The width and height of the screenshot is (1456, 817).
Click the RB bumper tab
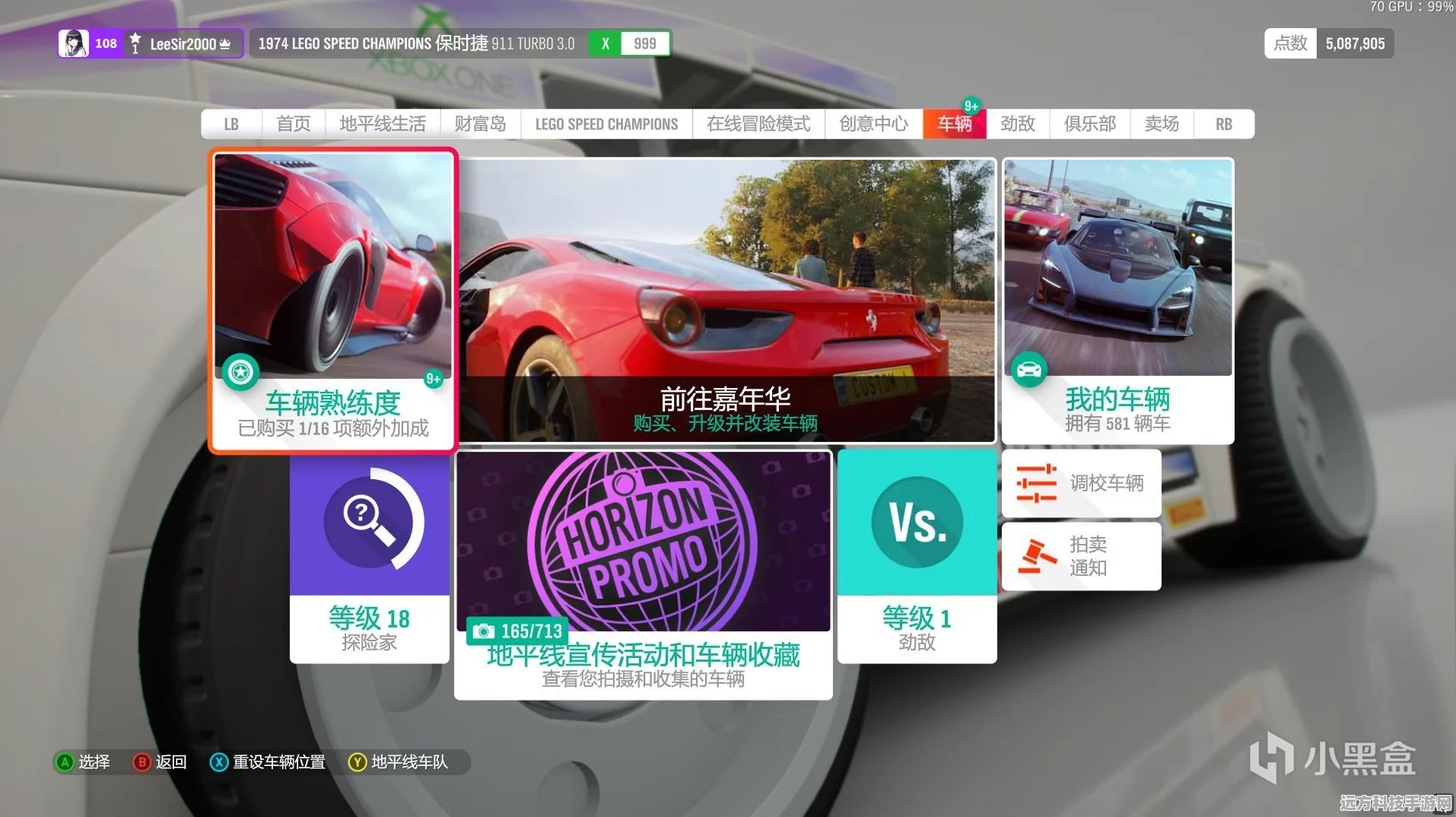coord(1223,124)
